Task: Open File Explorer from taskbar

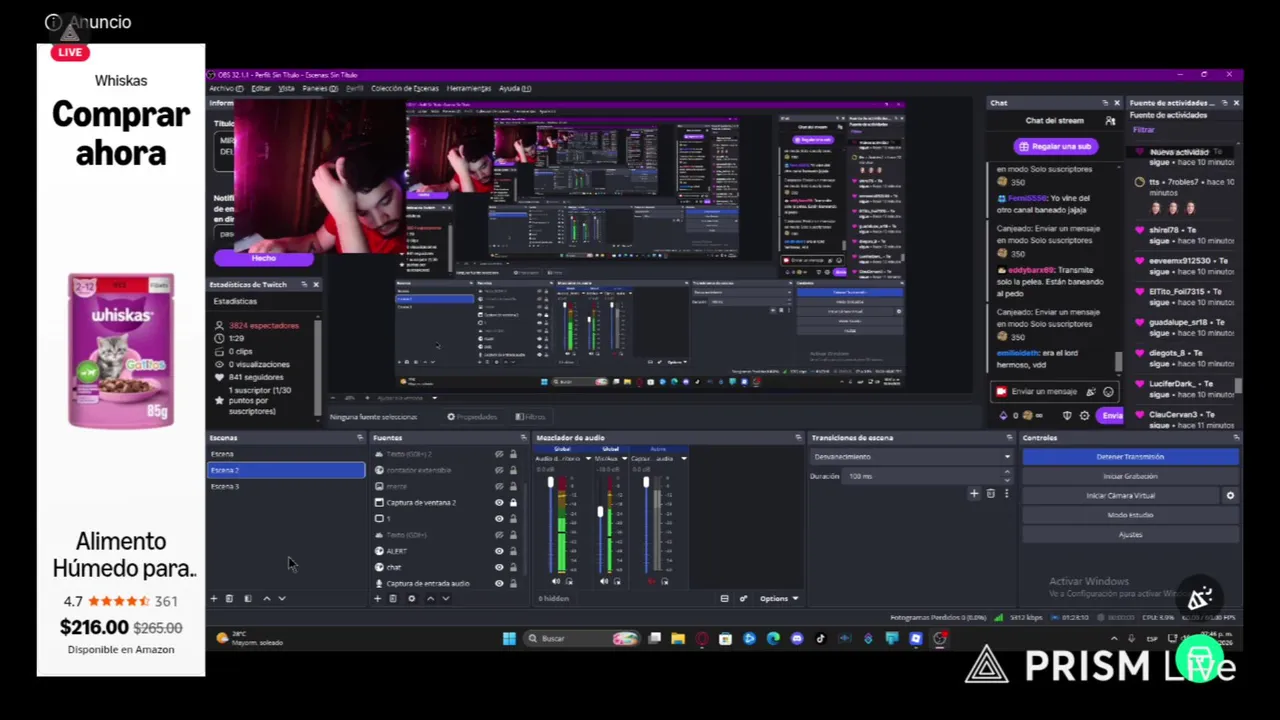Action: [x=678, y=638]
